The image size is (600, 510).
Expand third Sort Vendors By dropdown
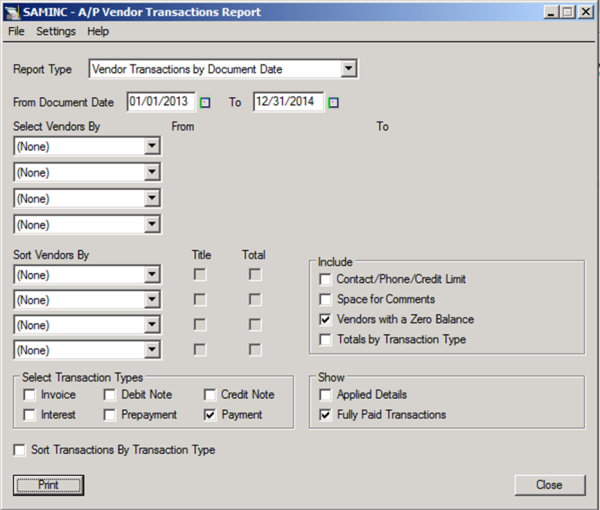tap(152, 325)
